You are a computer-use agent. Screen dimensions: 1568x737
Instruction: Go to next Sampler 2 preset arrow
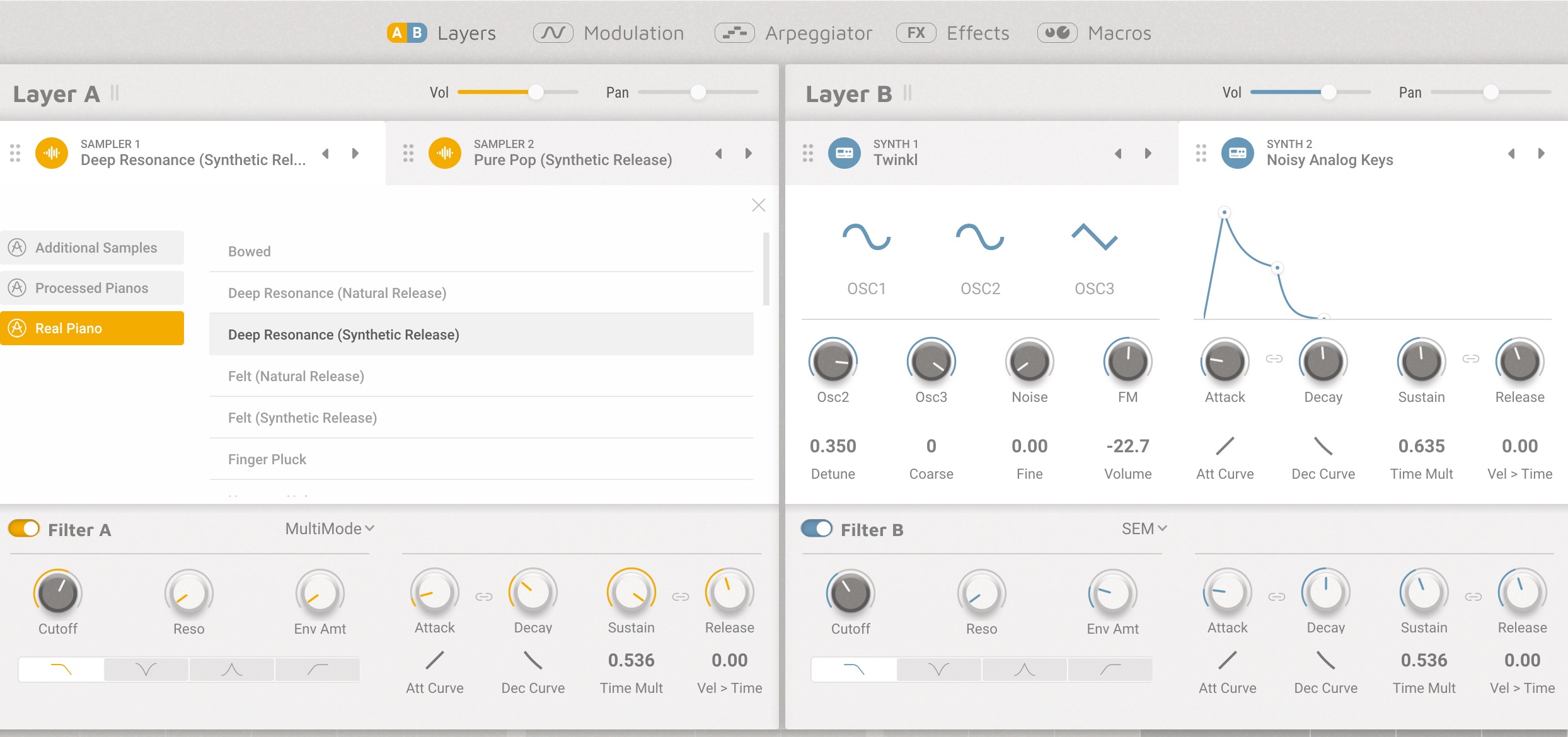pyautogui.click(x=749, y=153)
